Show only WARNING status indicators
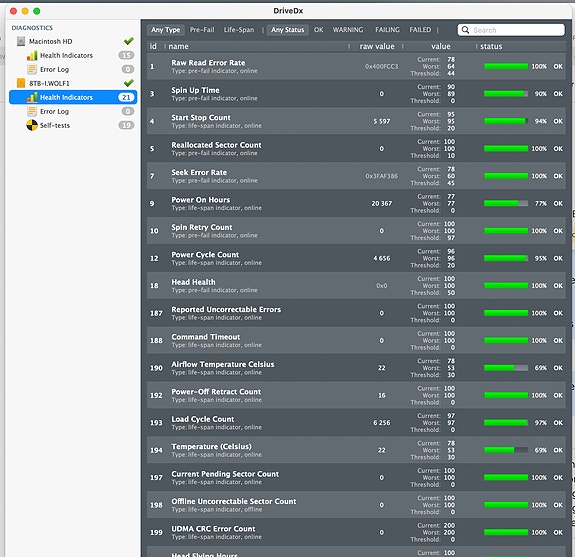Viewport: 575px width, 557px height. tap(348, 30)
